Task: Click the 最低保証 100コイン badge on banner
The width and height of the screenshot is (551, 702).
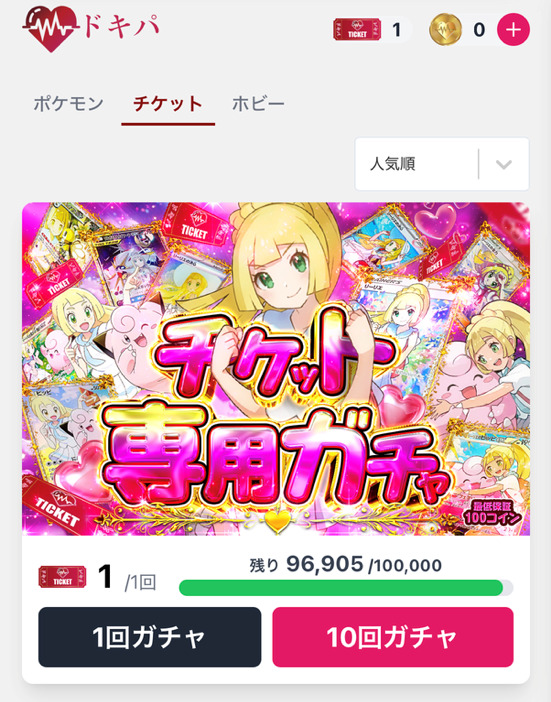Action: pos(492,513)
